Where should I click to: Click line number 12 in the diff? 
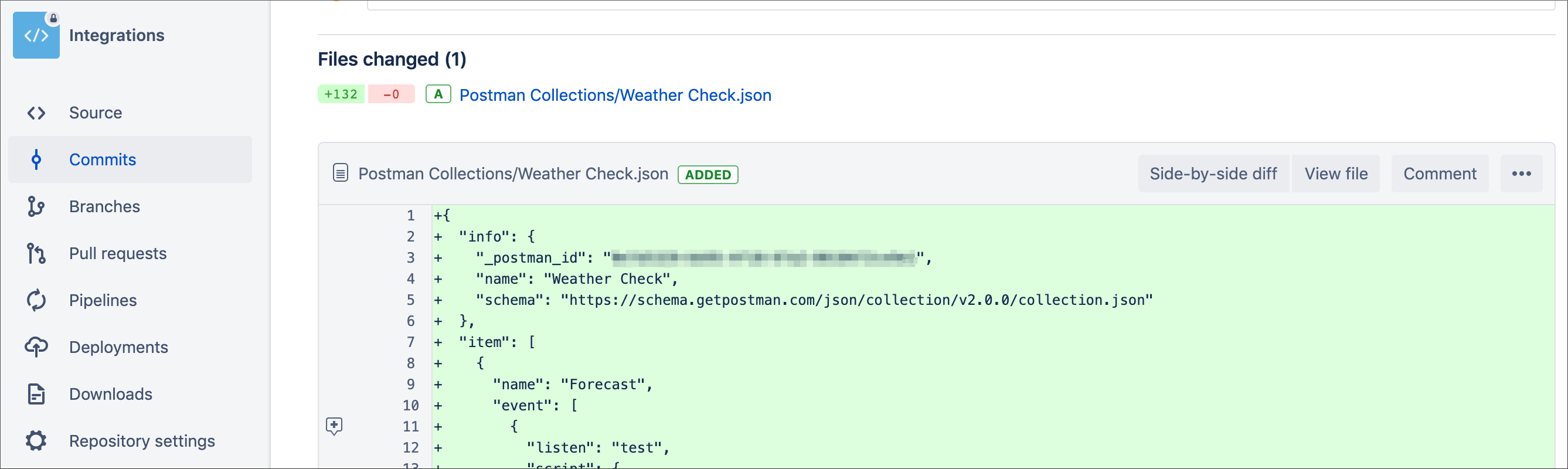point(411,448)
